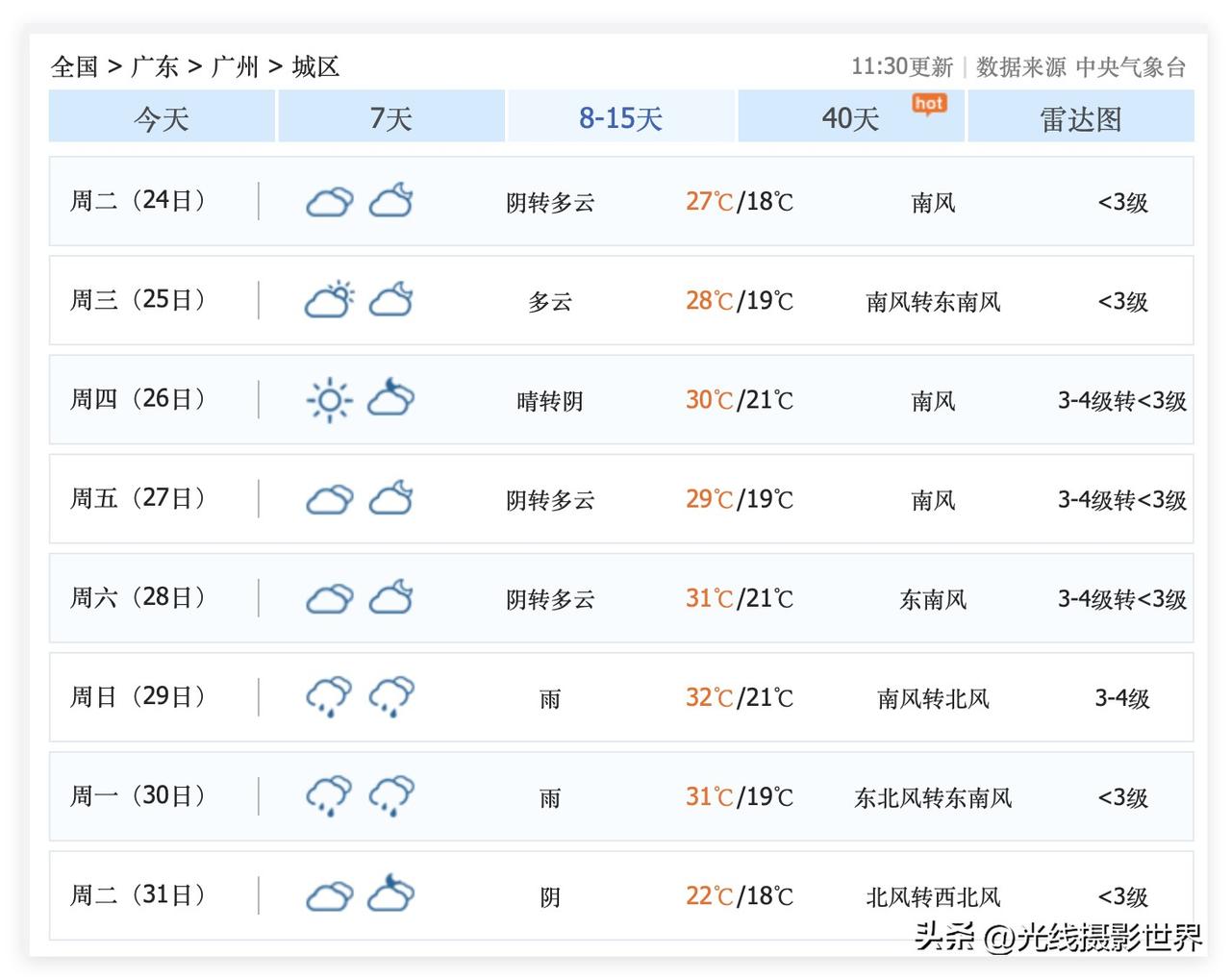Click the 阴转多云 description for 周五（27日）
The width and height of the screenshot is (1231, 980).
[x=550, y=500]
